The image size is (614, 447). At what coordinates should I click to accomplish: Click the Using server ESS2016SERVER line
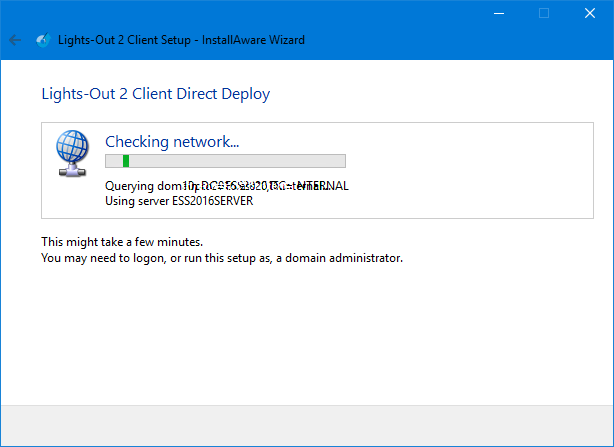coord(179,201)
